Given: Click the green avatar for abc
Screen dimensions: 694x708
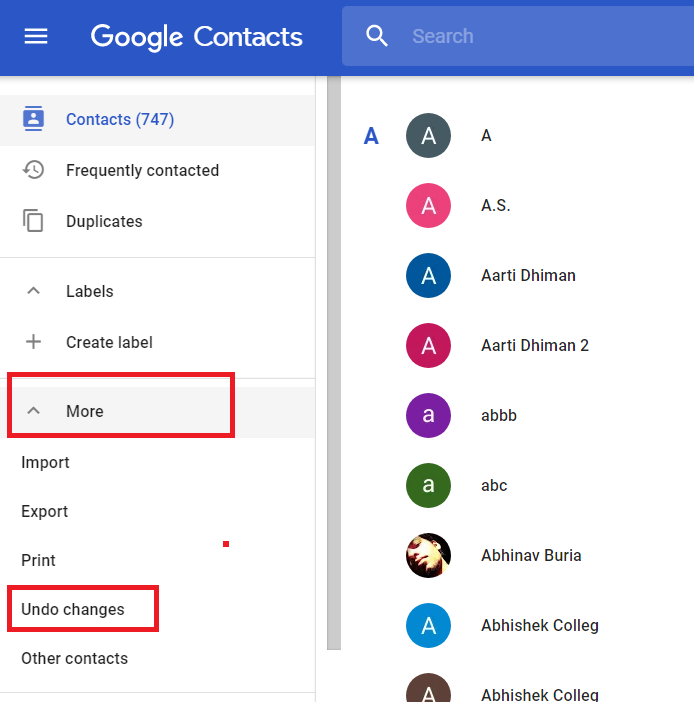Looking at the screenshot, I should click(x=428, y=485).
